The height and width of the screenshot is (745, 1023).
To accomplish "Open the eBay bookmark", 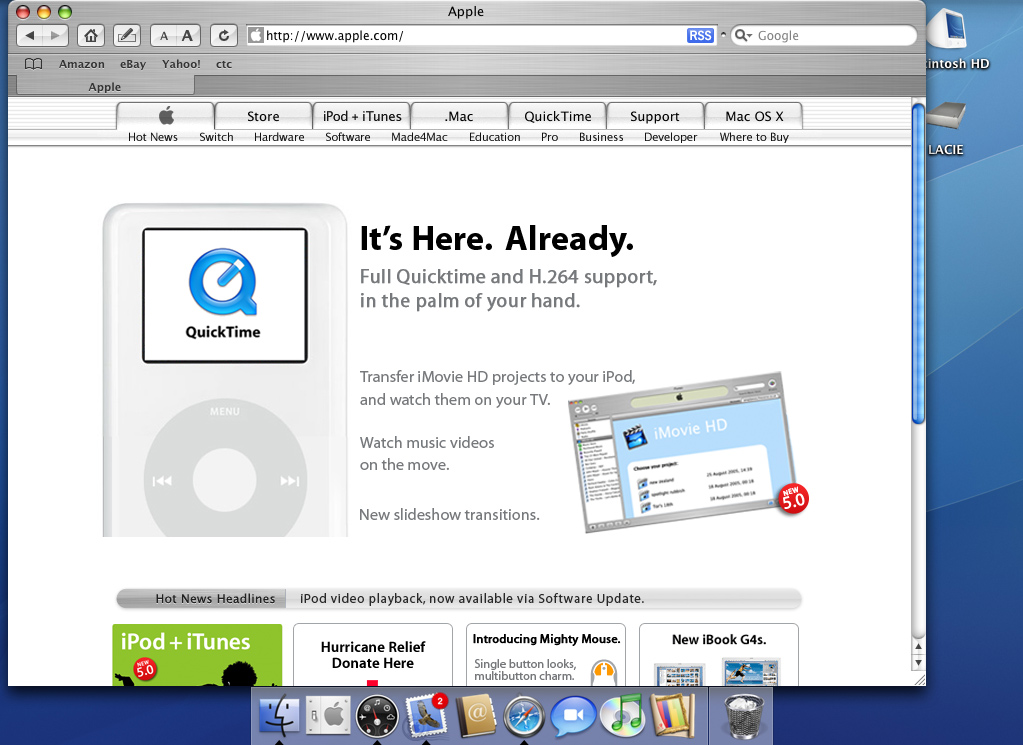I will click(133, 64).
